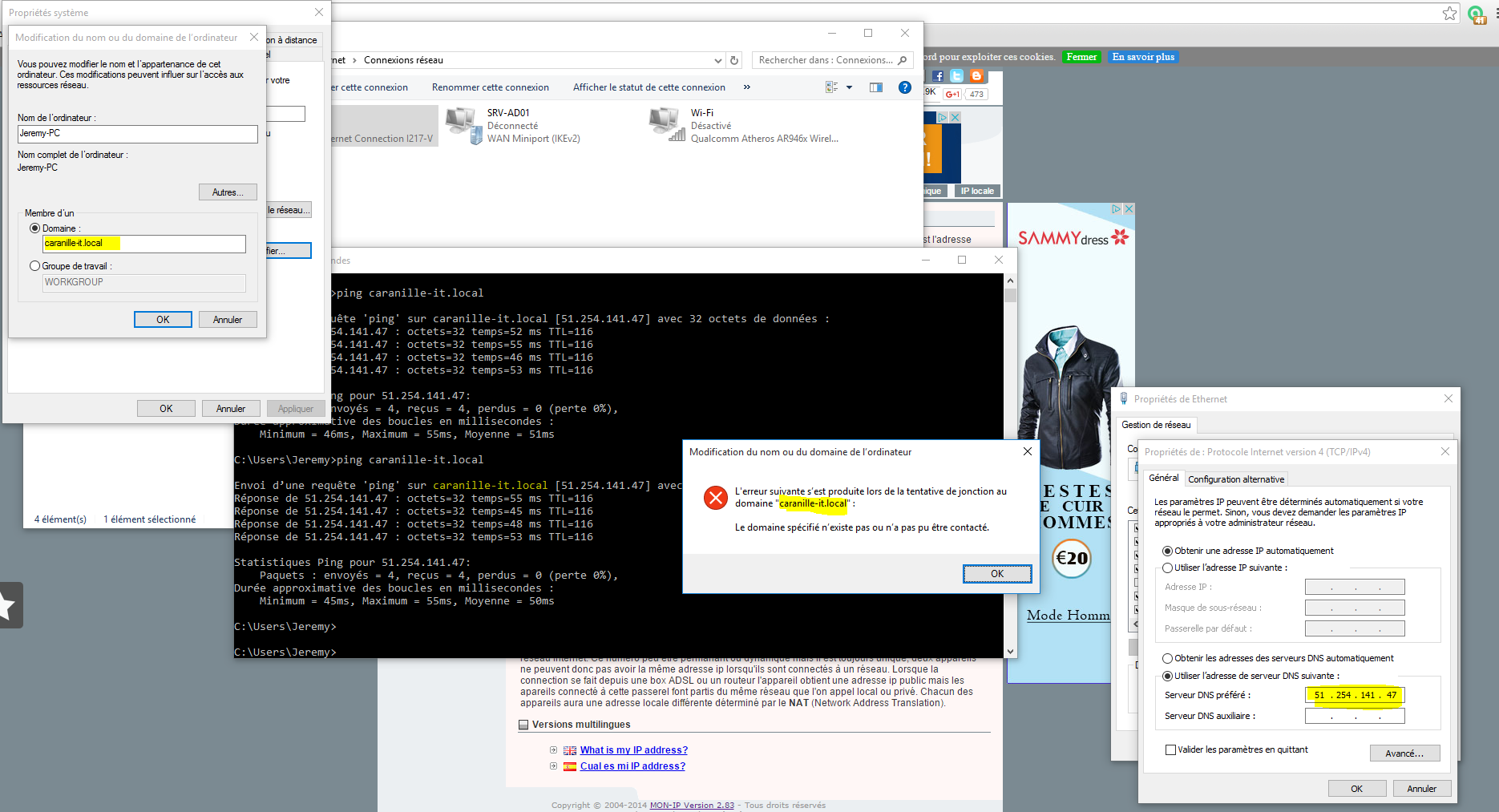Viewport: 1499px width, 812px height.
Task: Switch to the Général tab
Action: pos(1164,478)
